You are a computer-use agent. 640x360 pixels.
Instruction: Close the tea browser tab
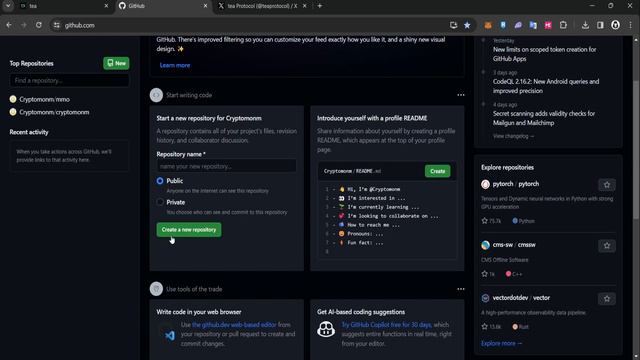point(106,6)
